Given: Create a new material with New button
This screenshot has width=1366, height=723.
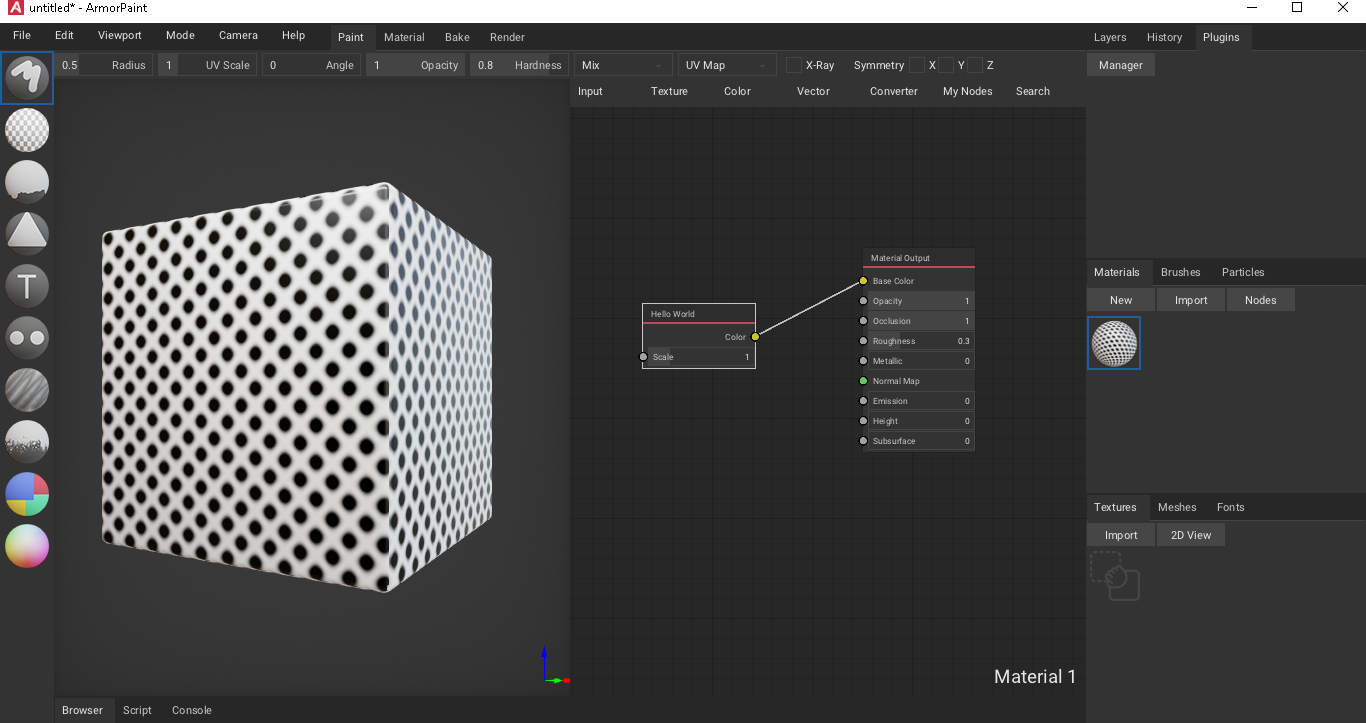Looking at the screenshot, I should [x=1120, y=299].
